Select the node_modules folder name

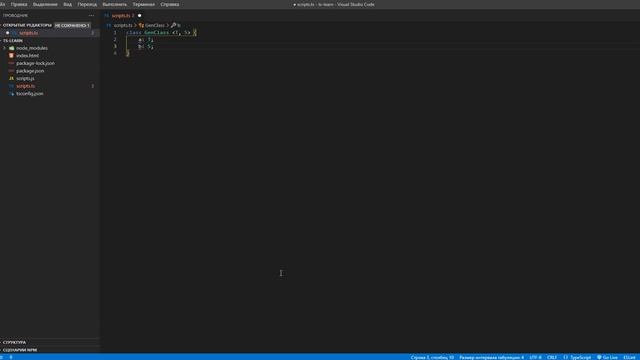point(32,48)
